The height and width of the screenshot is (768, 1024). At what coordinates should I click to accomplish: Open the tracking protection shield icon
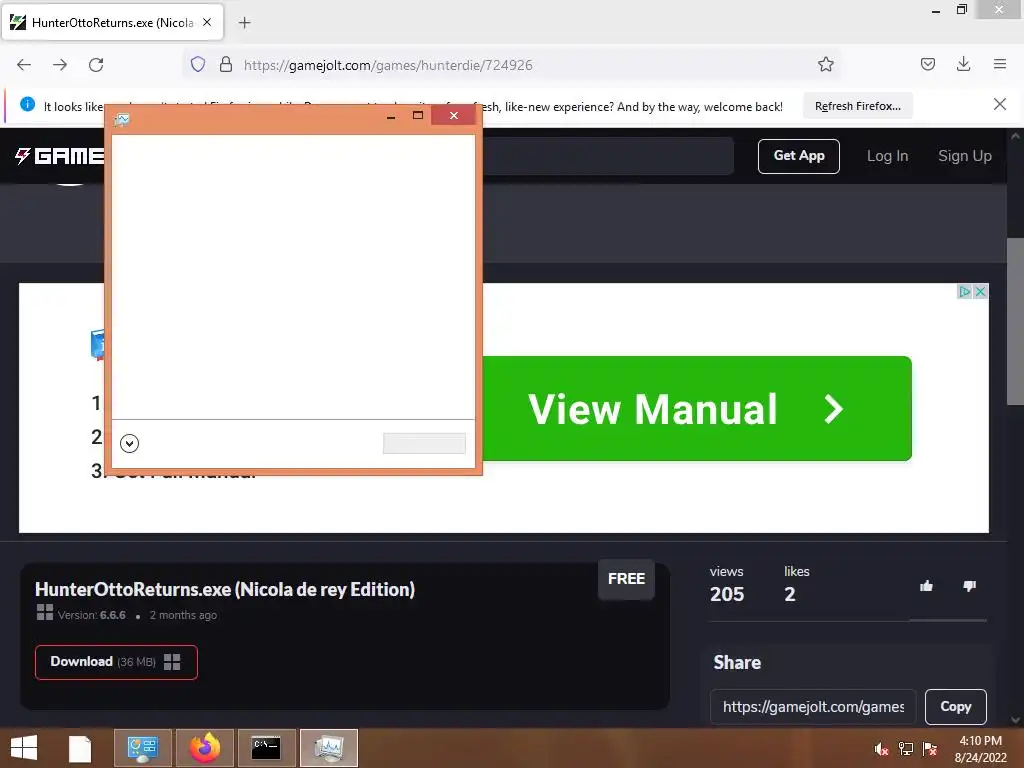pos(198,64)
